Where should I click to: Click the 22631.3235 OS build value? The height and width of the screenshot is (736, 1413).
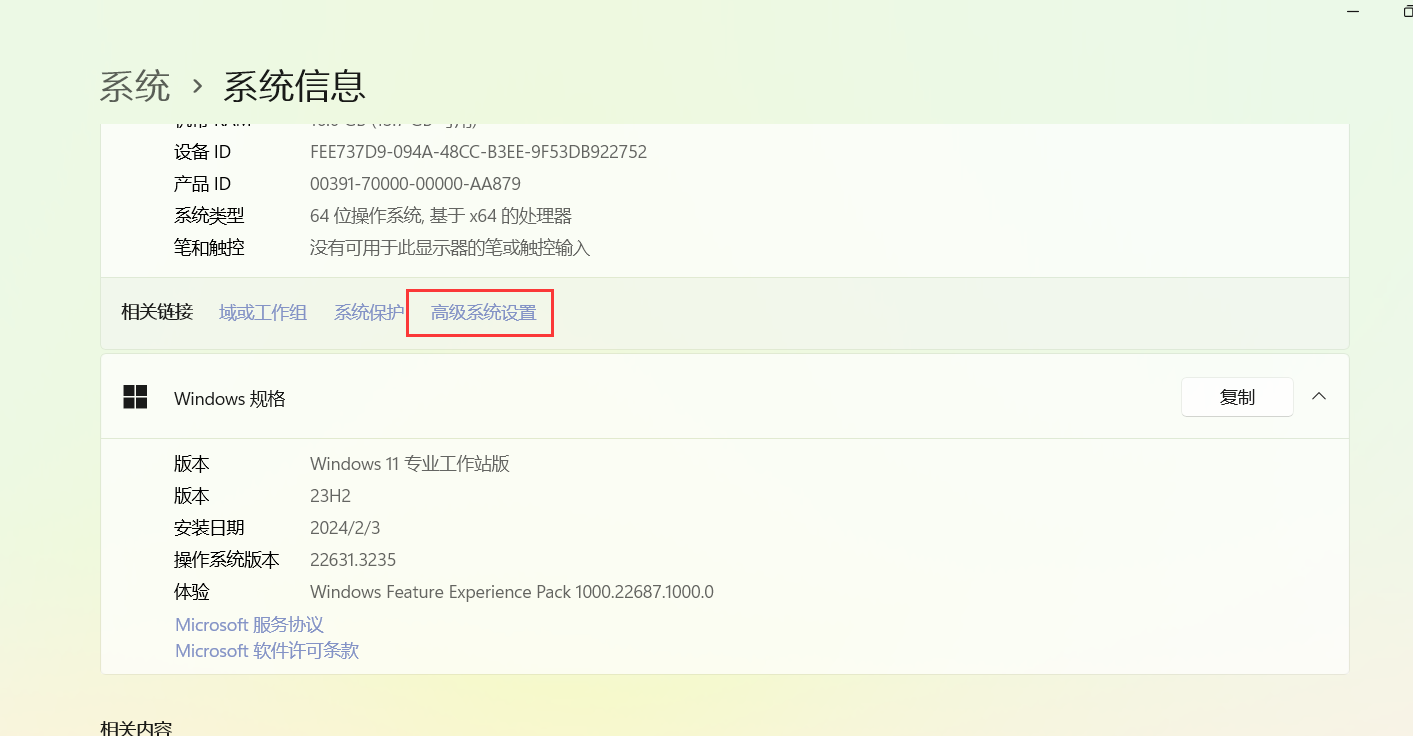coord(353,560)
